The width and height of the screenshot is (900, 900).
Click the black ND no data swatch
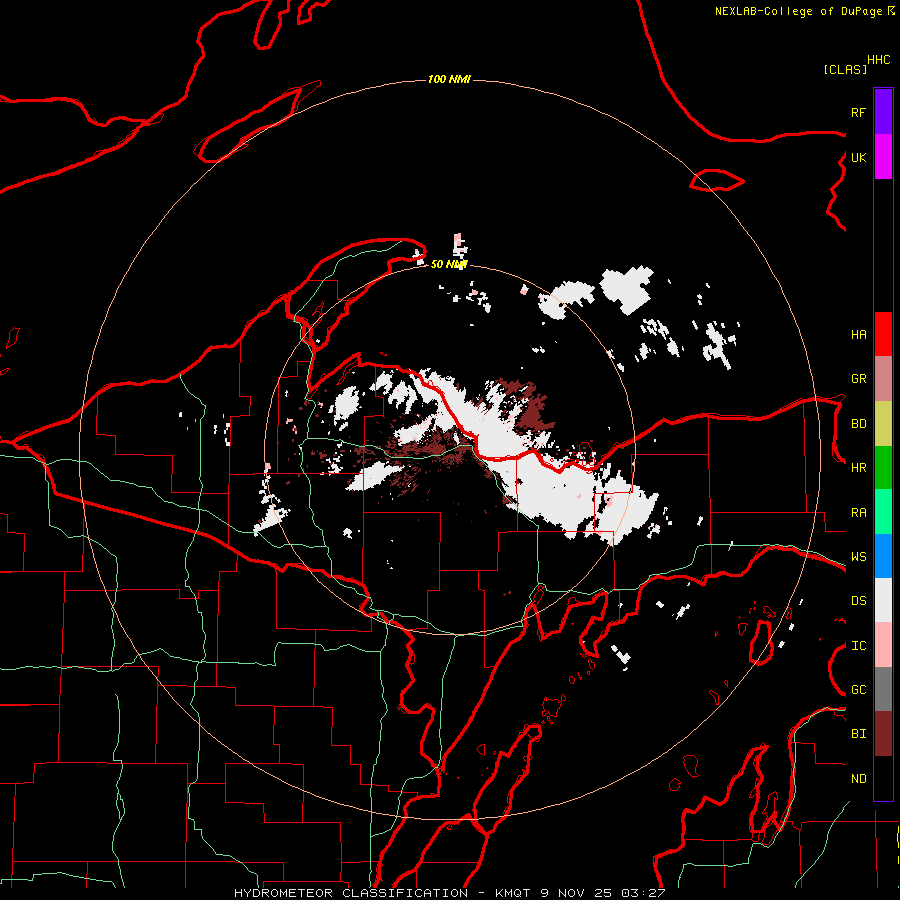click(883, 778)
